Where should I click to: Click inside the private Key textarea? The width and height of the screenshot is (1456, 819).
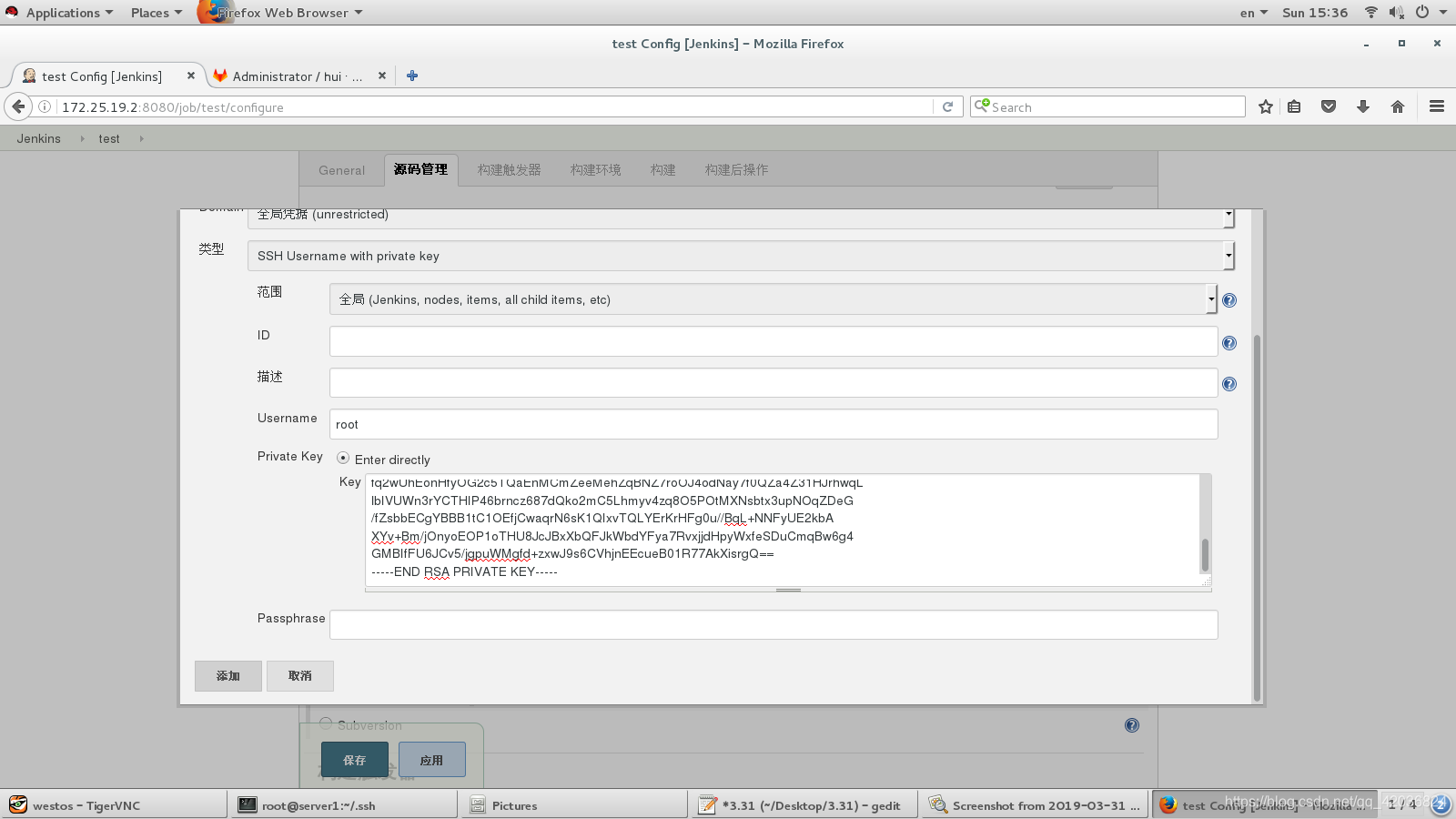(783, 530)
